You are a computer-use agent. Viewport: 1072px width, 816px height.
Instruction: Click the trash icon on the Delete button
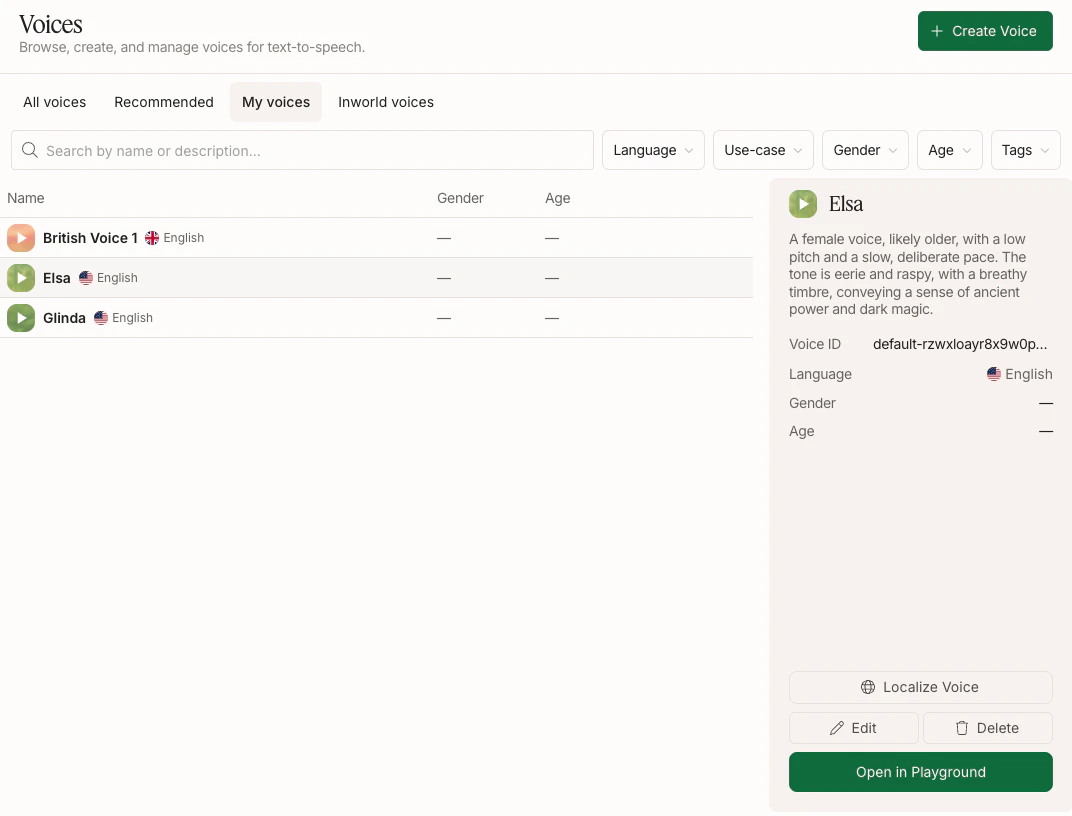(x=962, y=728)
